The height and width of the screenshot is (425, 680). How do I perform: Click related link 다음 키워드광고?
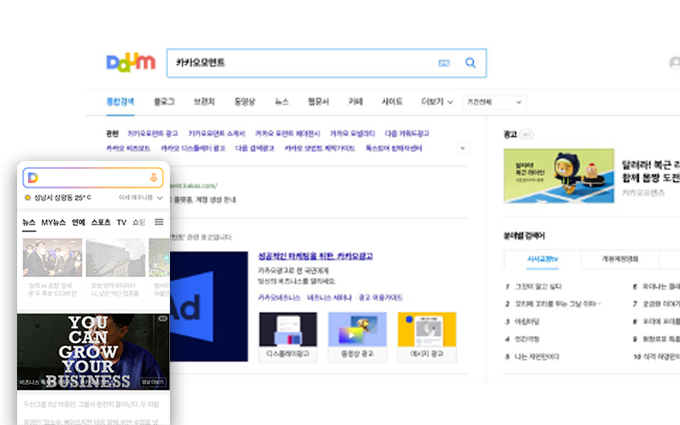(x=407, y=134)
